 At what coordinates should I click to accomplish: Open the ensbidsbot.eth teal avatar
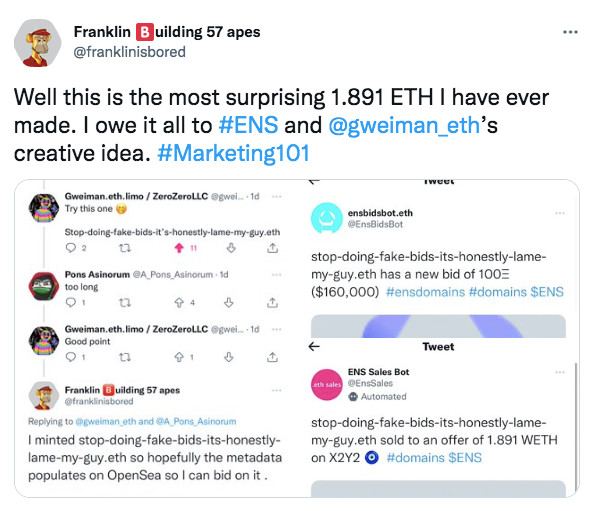click(x=327, y=218)
